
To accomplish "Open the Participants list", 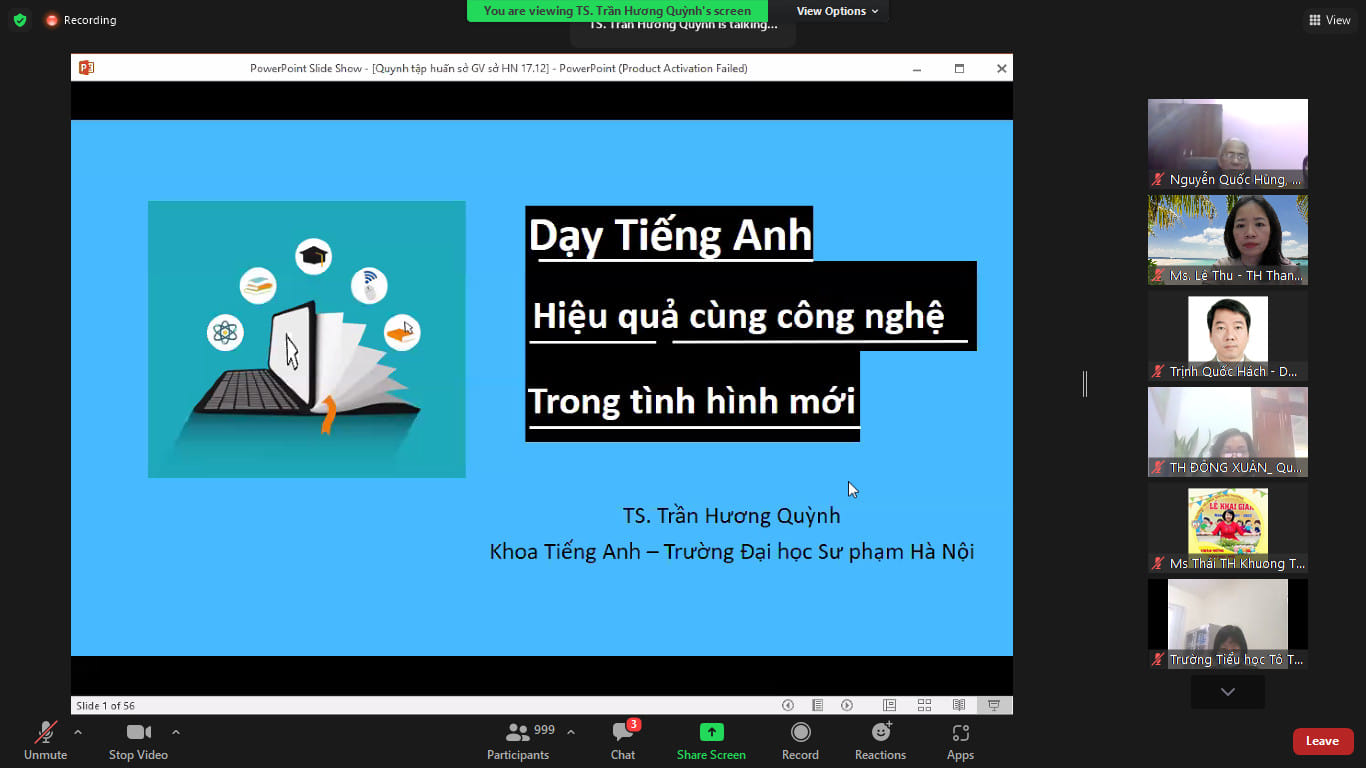I will click(x=518, y=741).
